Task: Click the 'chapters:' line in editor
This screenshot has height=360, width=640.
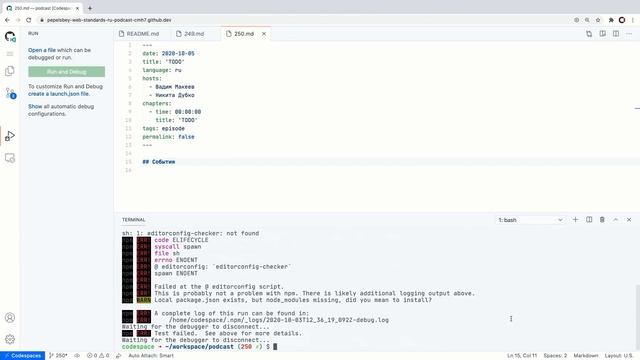Action: (x=157, y=103)
